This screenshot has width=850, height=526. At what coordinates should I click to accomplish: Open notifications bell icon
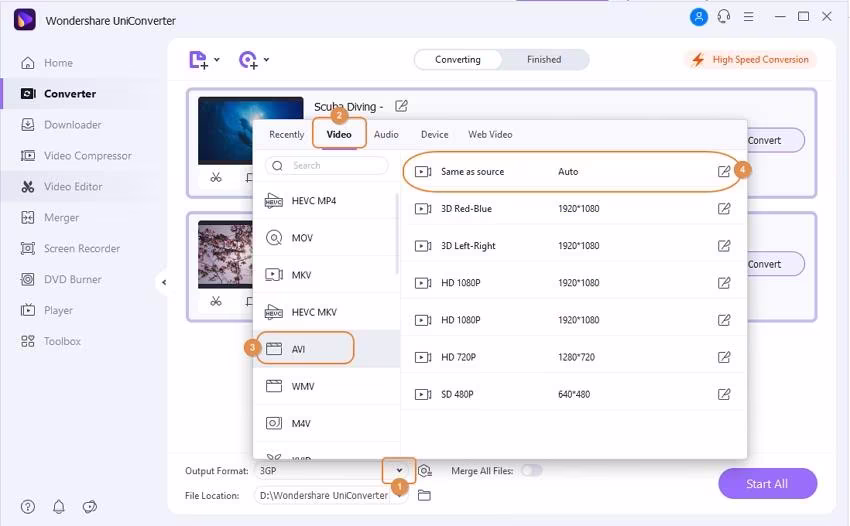tap(59, 506)
